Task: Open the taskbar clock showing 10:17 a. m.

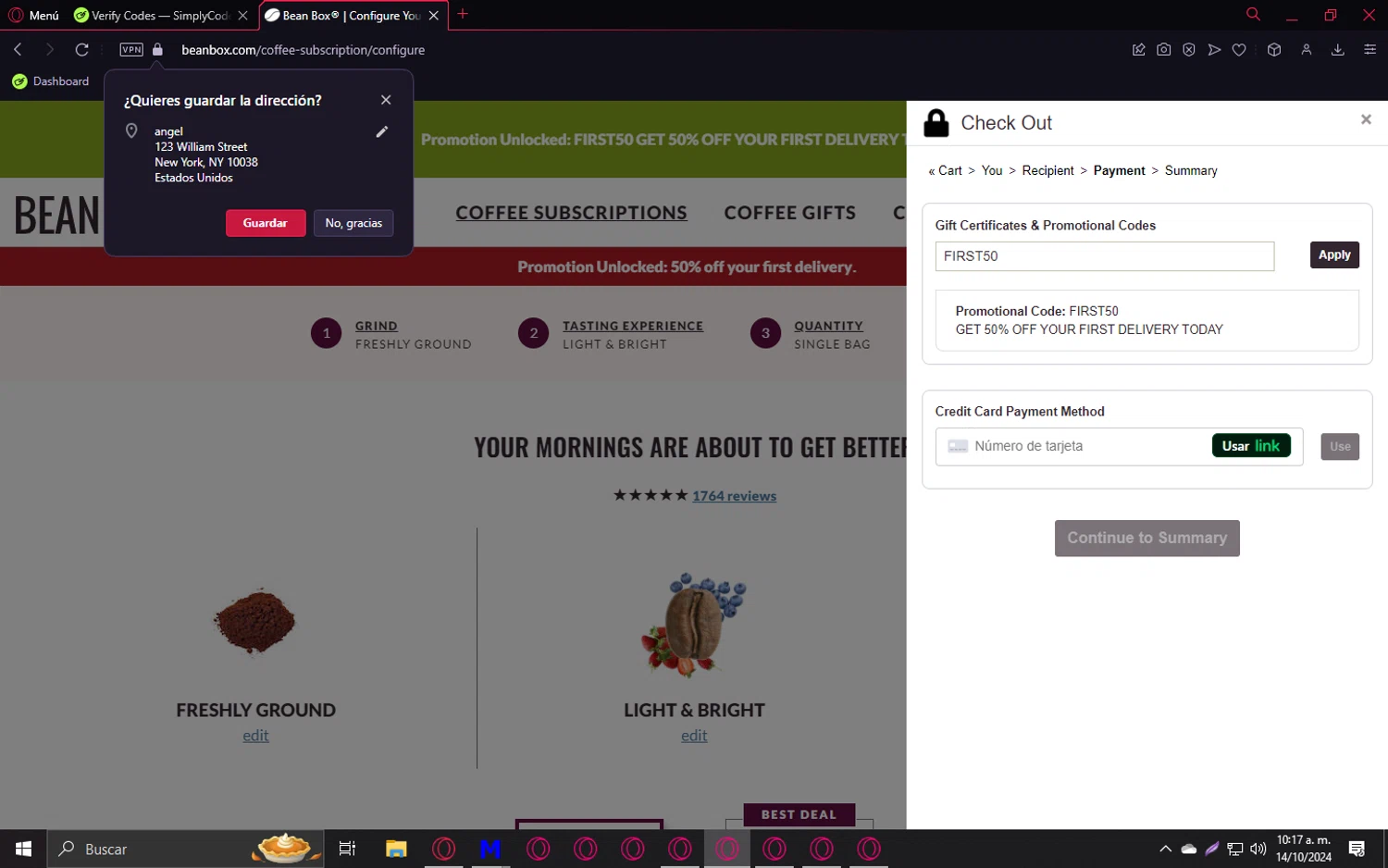Action: coord(1304,849)
